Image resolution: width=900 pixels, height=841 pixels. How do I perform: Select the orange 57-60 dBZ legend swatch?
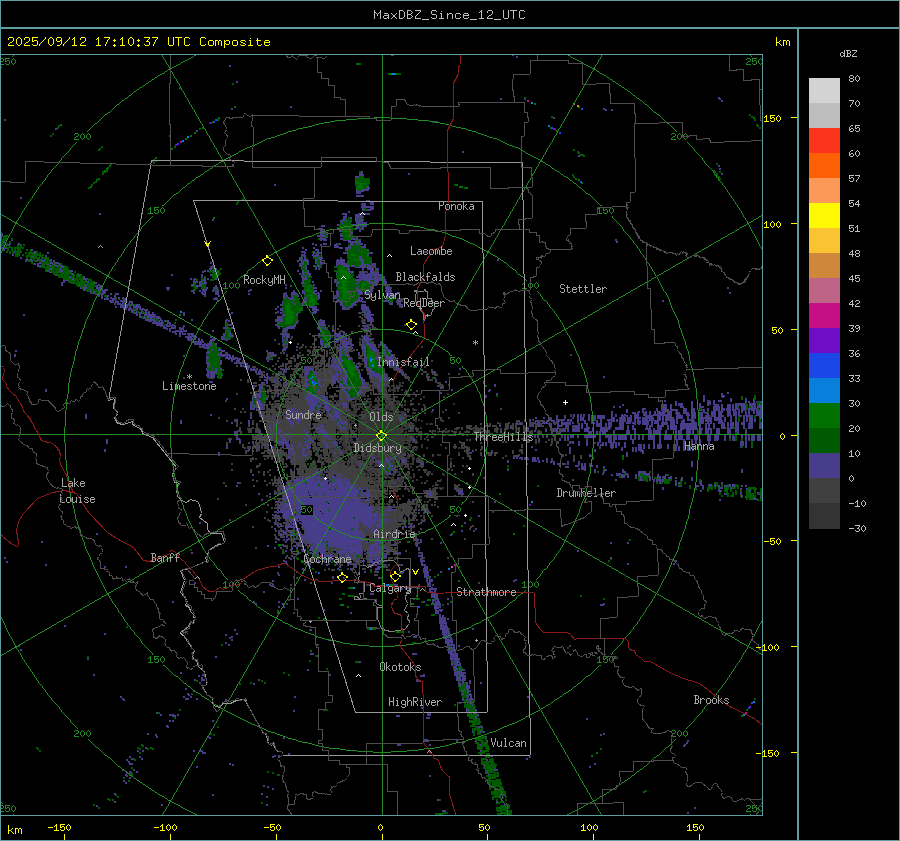pos(824,165)
